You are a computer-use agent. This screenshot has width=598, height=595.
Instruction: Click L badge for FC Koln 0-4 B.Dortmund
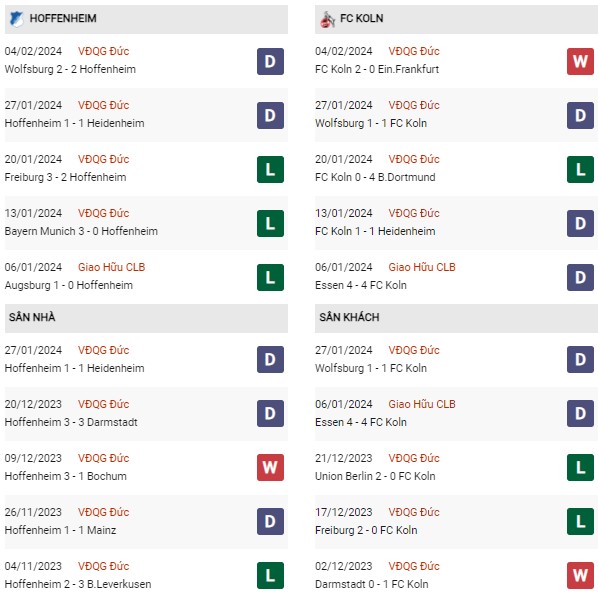[x=580, y=169]
